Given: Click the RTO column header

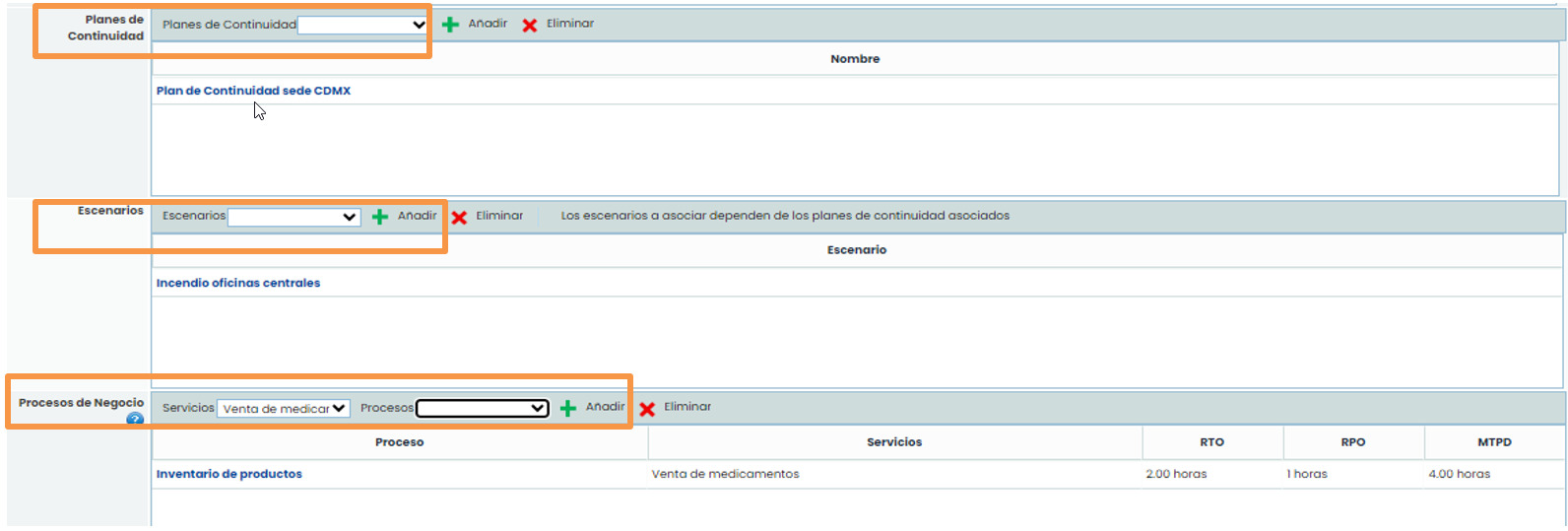Looking at the screenshot, I should (x=1211, y=442).
